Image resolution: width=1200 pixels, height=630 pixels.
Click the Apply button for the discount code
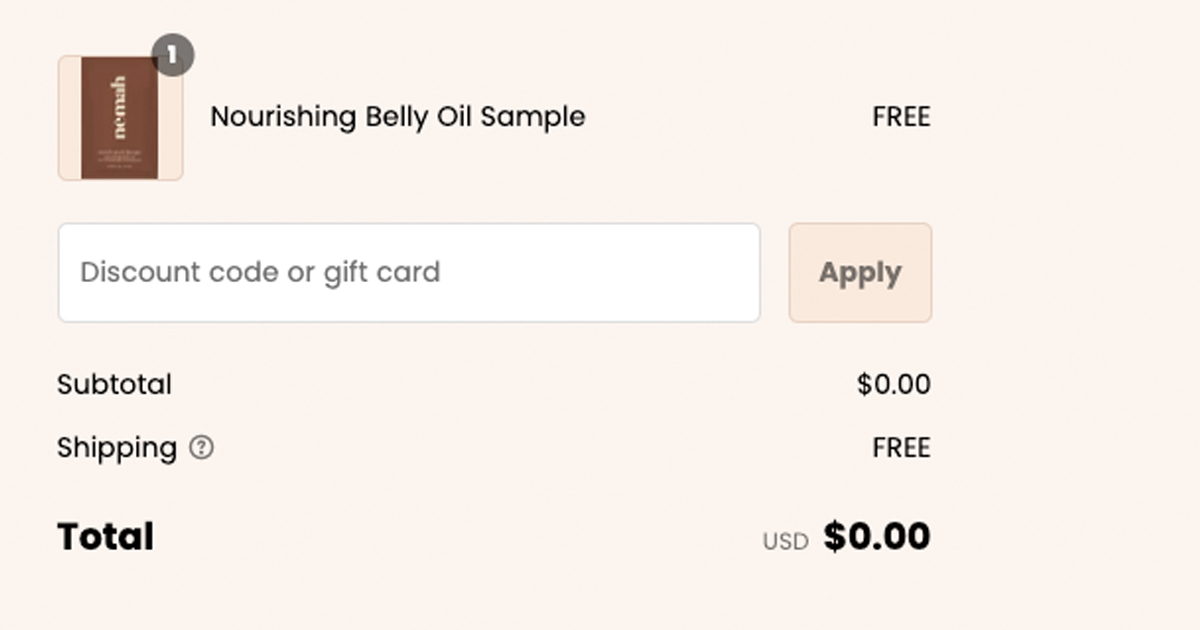click(x=860, y=272)
